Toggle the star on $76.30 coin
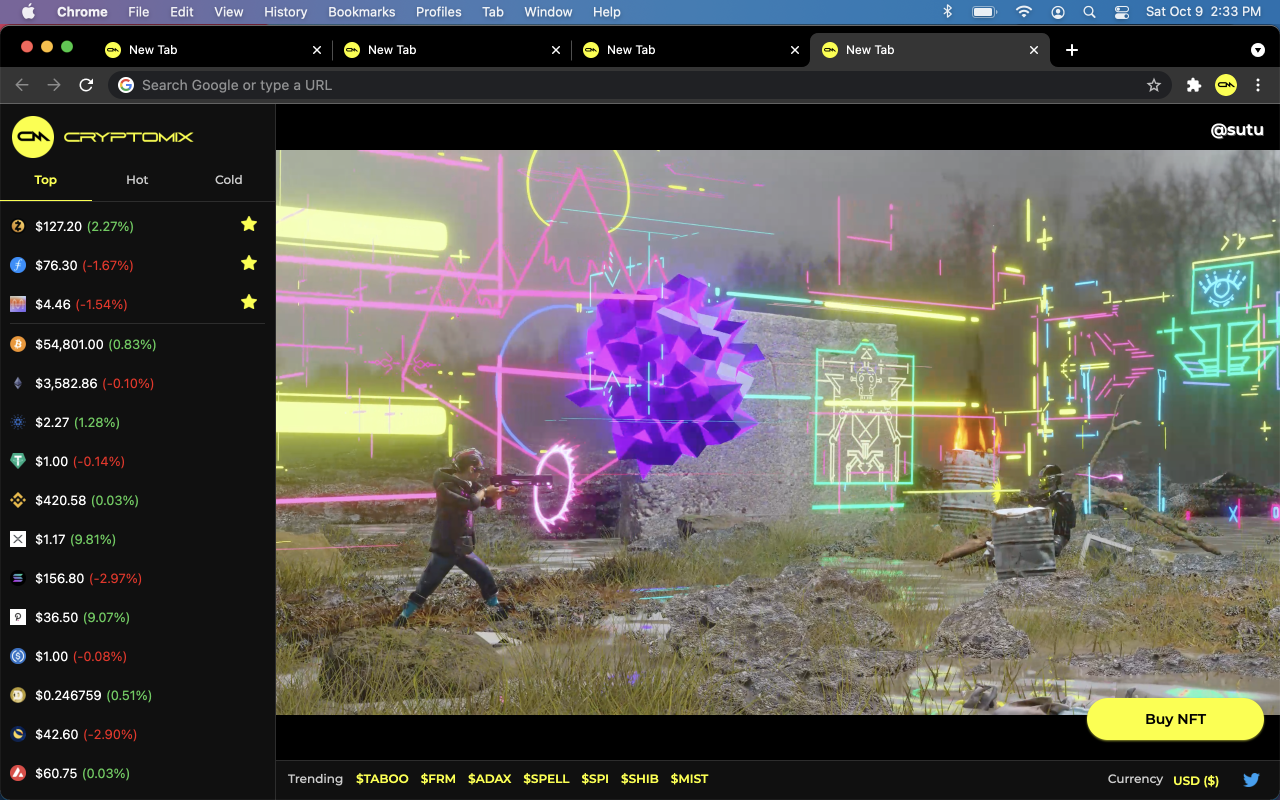1280x800 pixels. [x=249, y=263]
